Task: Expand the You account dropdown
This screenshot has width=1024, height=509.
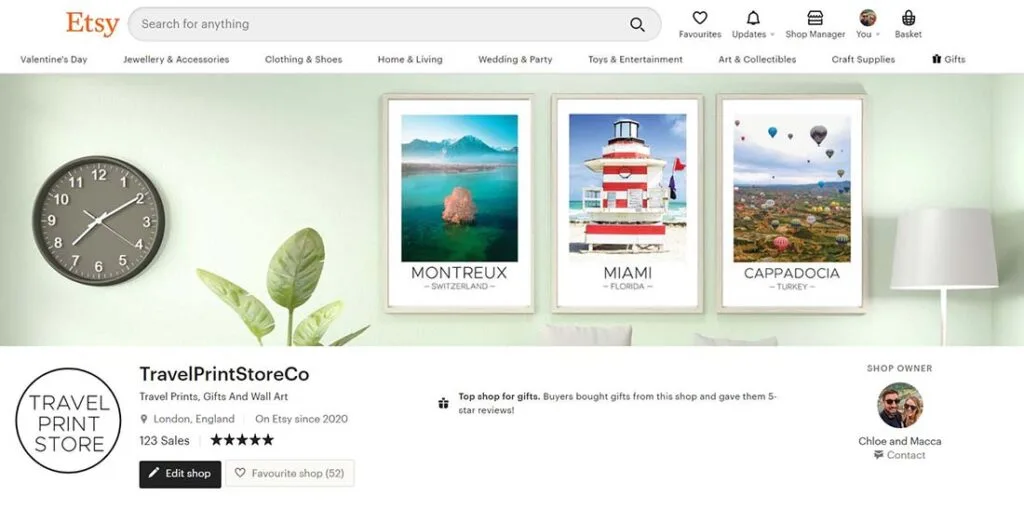Action: coord(867,19)
